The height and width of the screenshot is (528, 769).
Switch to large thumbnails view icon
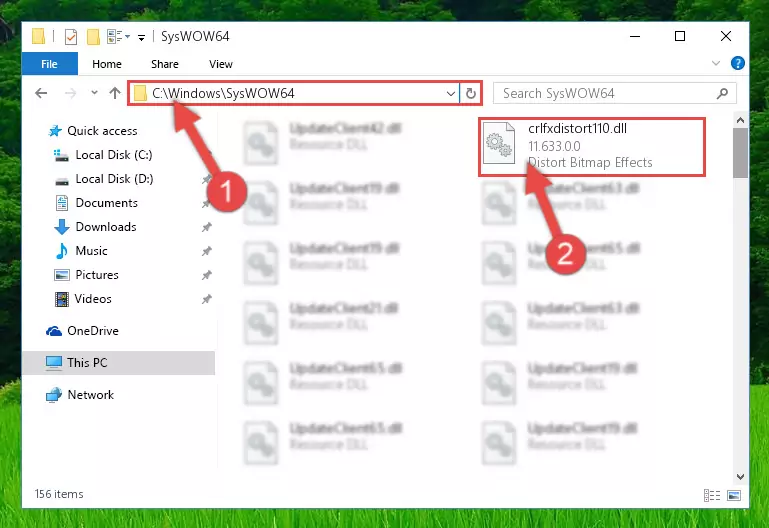coord(734,496)
